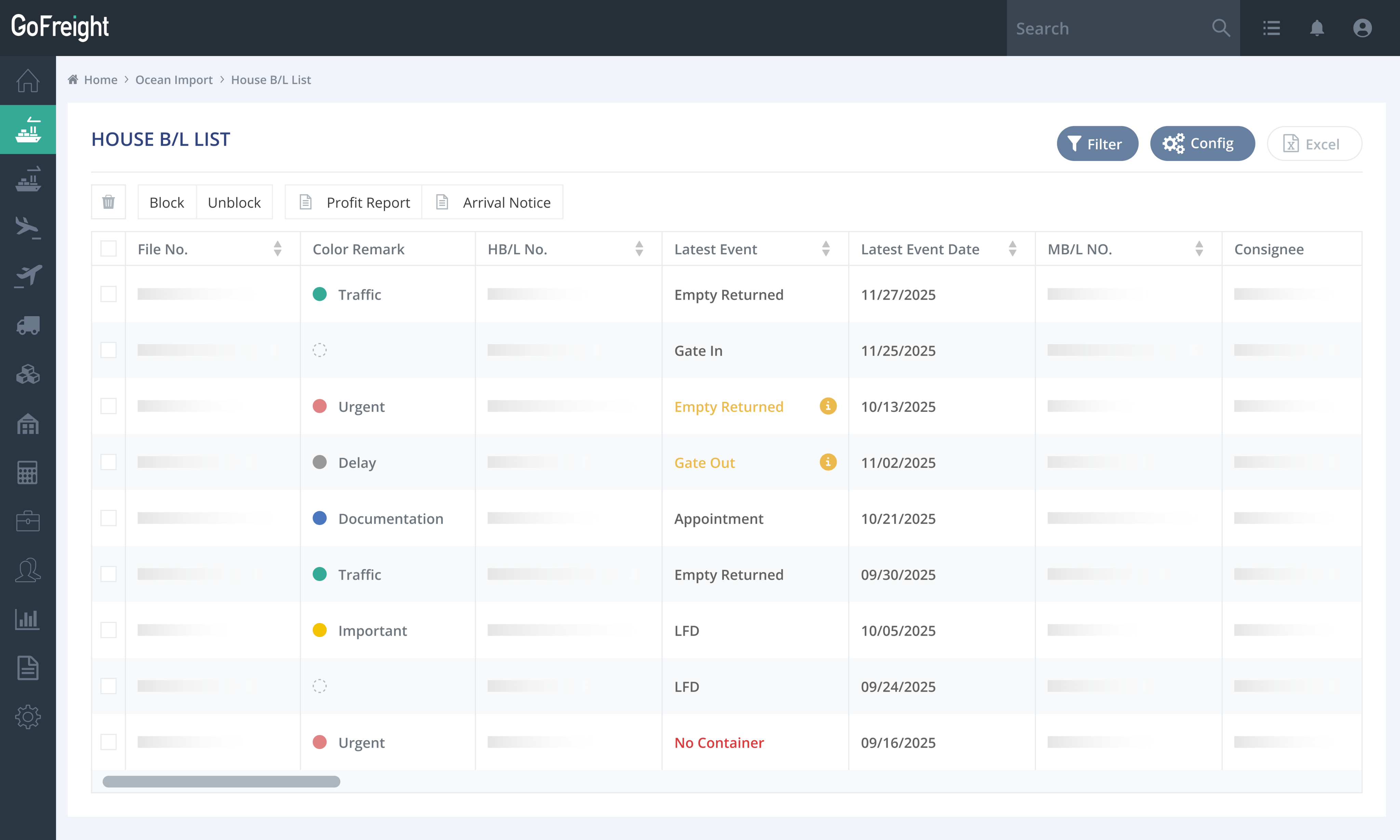Open the notifications bell icon
Image resolution: width=1400 pixels, height=840 pixels.
click(x=1317, y=28)
